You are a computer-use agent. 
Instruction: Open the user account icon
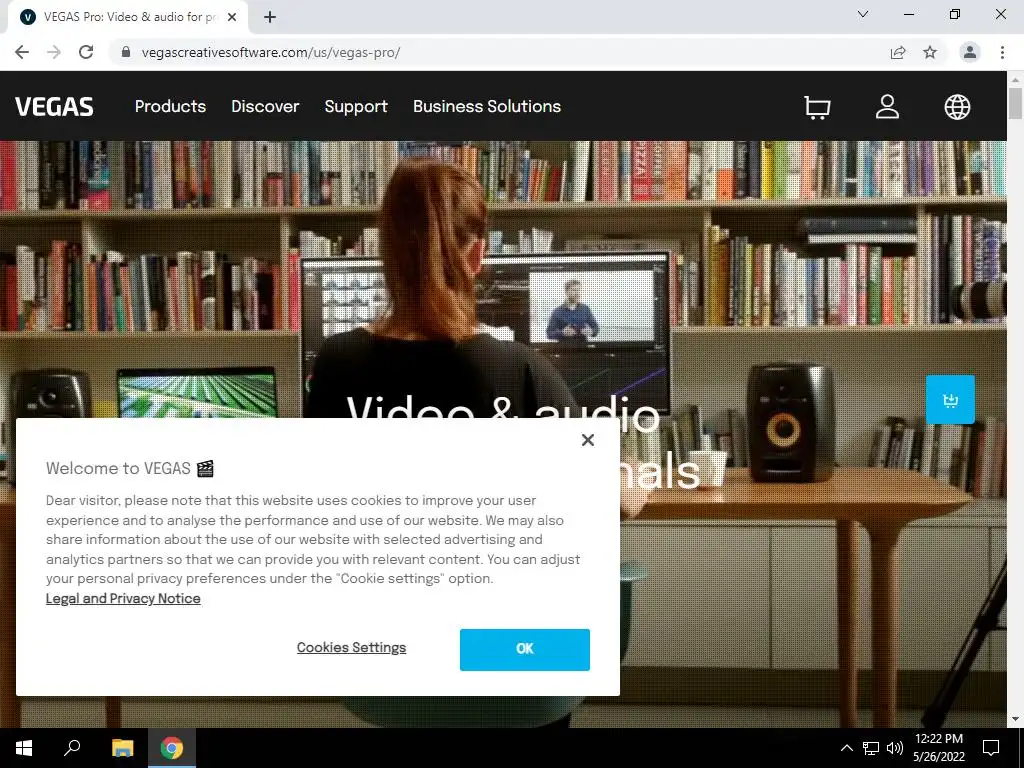pos(887,106)
